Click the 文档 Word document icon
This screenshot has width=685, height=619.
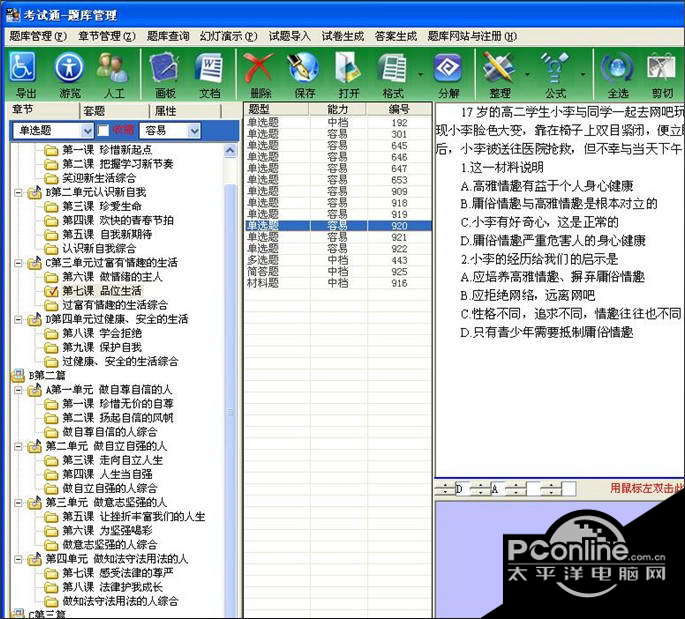pyautogui.click(x=209, y=74)
